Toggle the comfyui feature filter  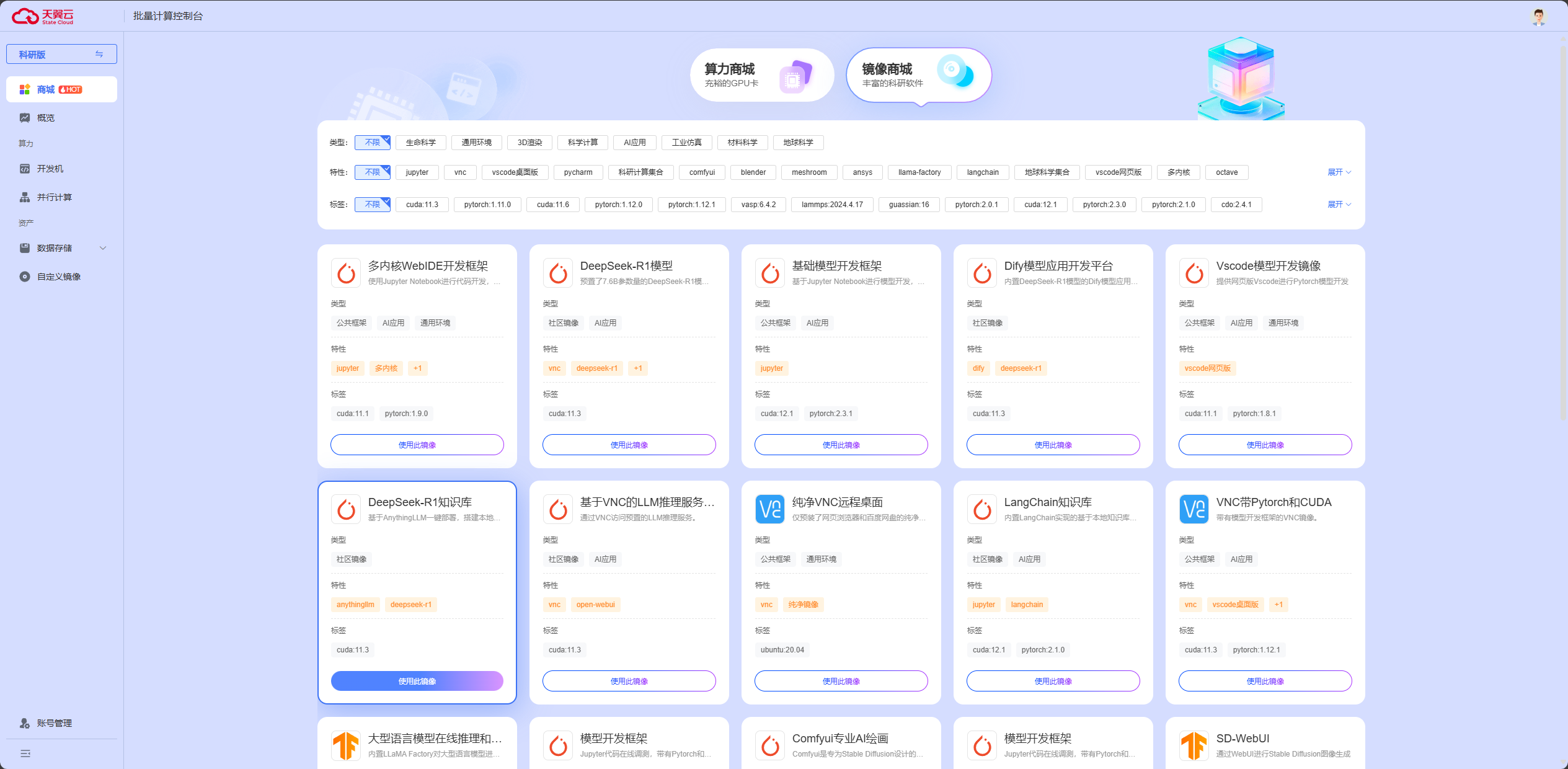click(x=702, y=172)
